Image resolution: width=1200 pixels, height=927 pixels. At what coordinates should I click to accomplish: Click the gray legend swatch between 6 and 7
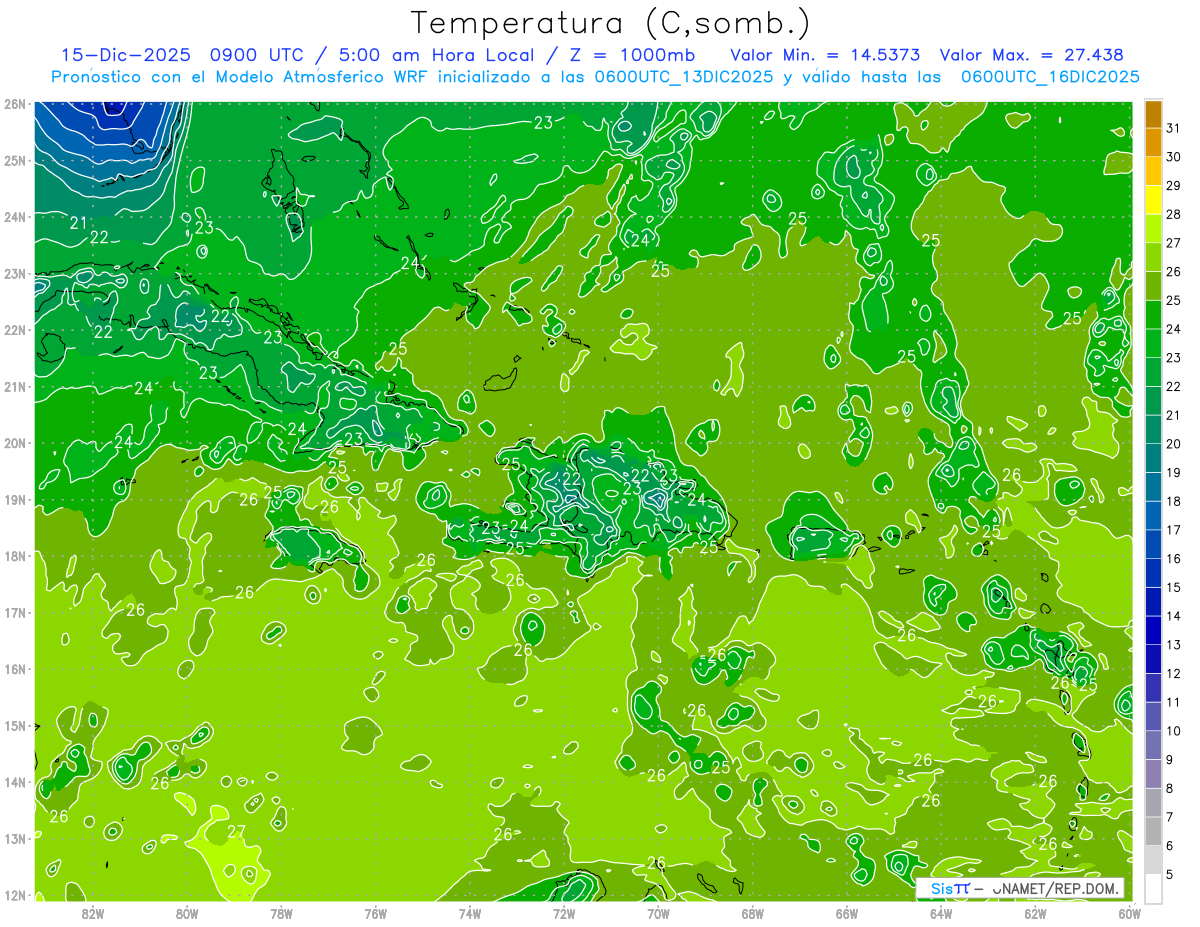tap(1153, 832)
